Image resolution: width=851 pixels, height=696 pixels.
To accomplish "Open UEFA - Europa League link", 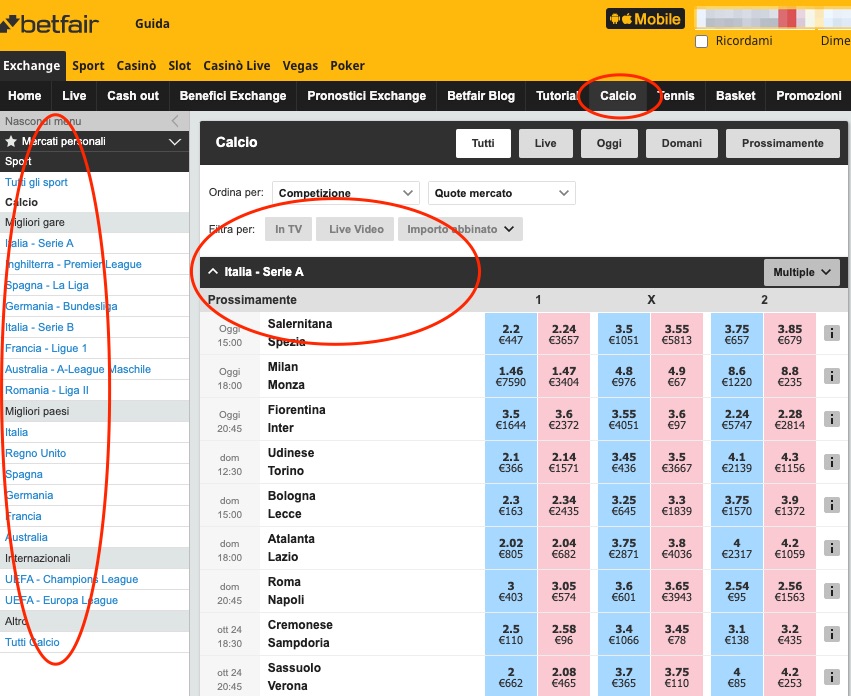I will pyautogui.click(x=61, y=600).
